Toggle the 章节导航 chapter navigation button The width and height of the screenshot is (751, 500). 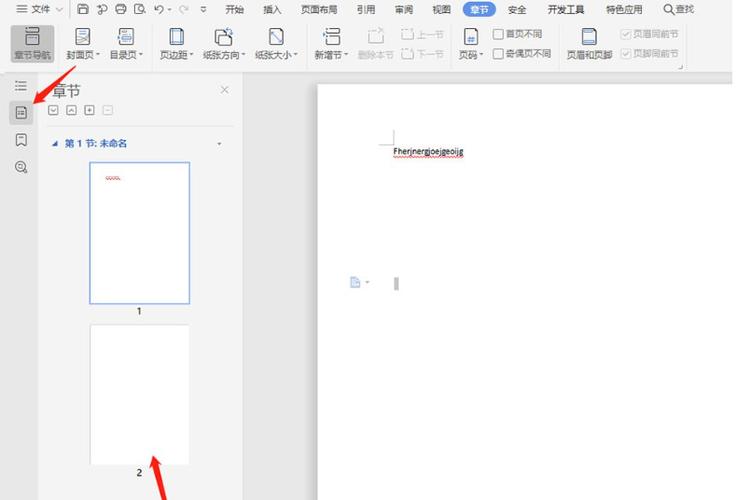coord(32,44)
